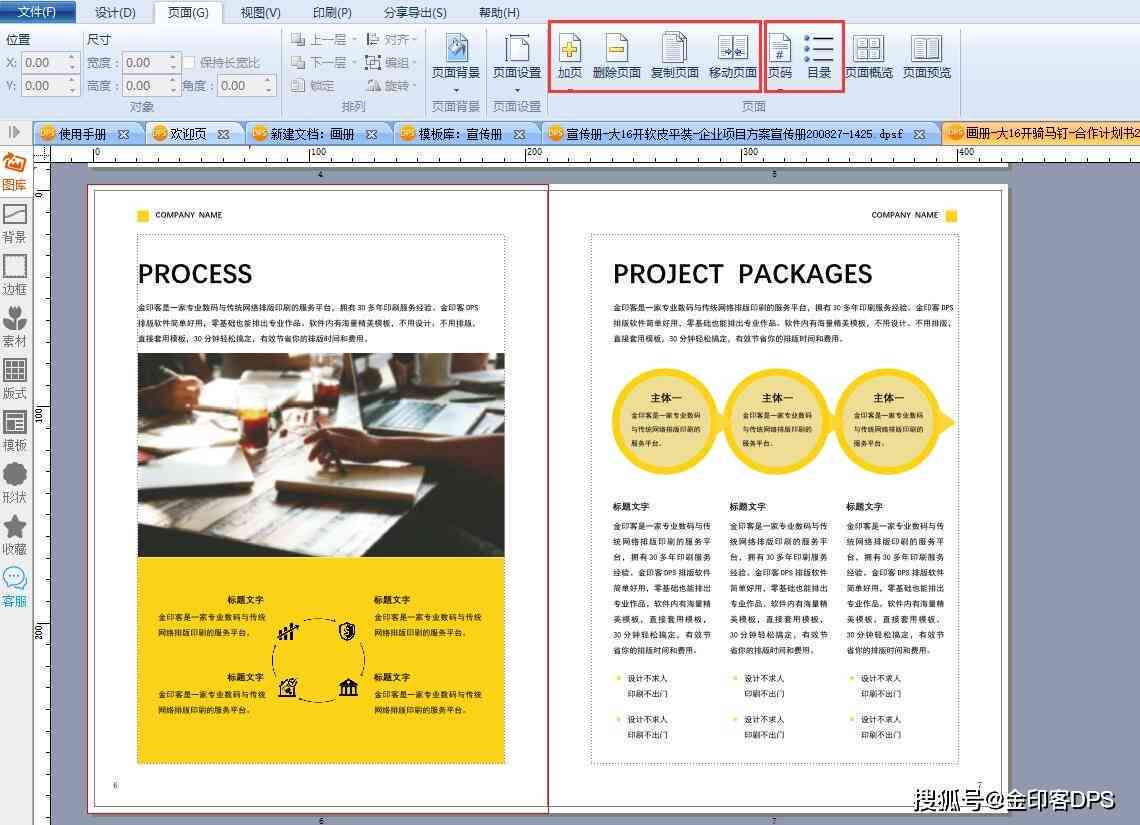Open the 形状 sidebar panel
This screenshot has width=1140, height=825.
[x=15, y=483]
